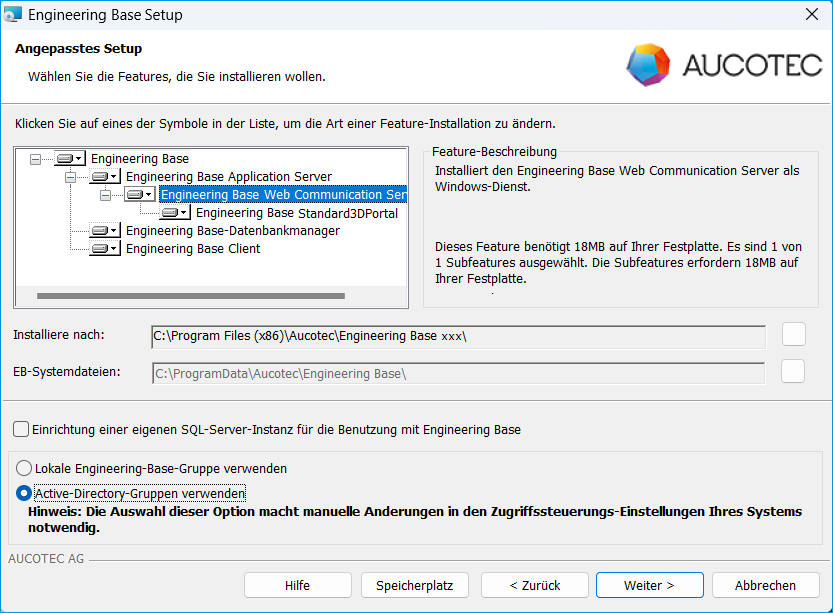Select Engineering Base-Datenbankmanager in feature tree
833x613 pixels.
(232, 231)
